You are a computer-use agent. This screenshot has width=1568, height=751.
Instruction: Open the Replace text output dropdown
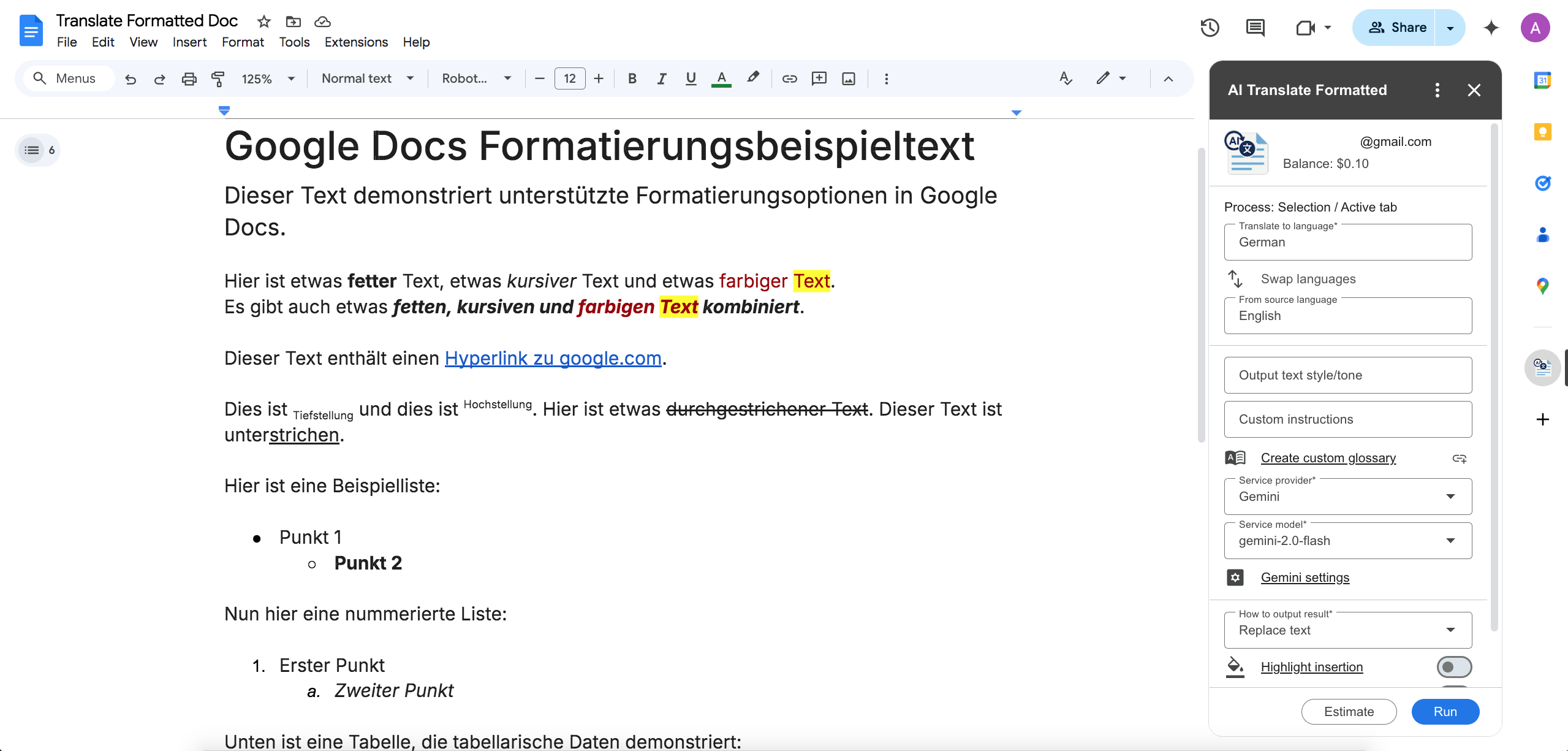[x=1348, y=630]
